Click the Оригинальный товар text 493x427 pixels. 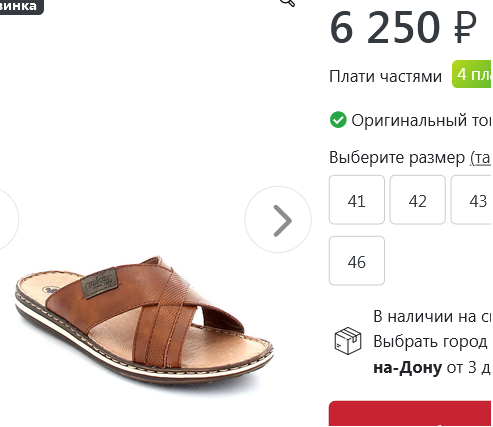pos(422,120)
